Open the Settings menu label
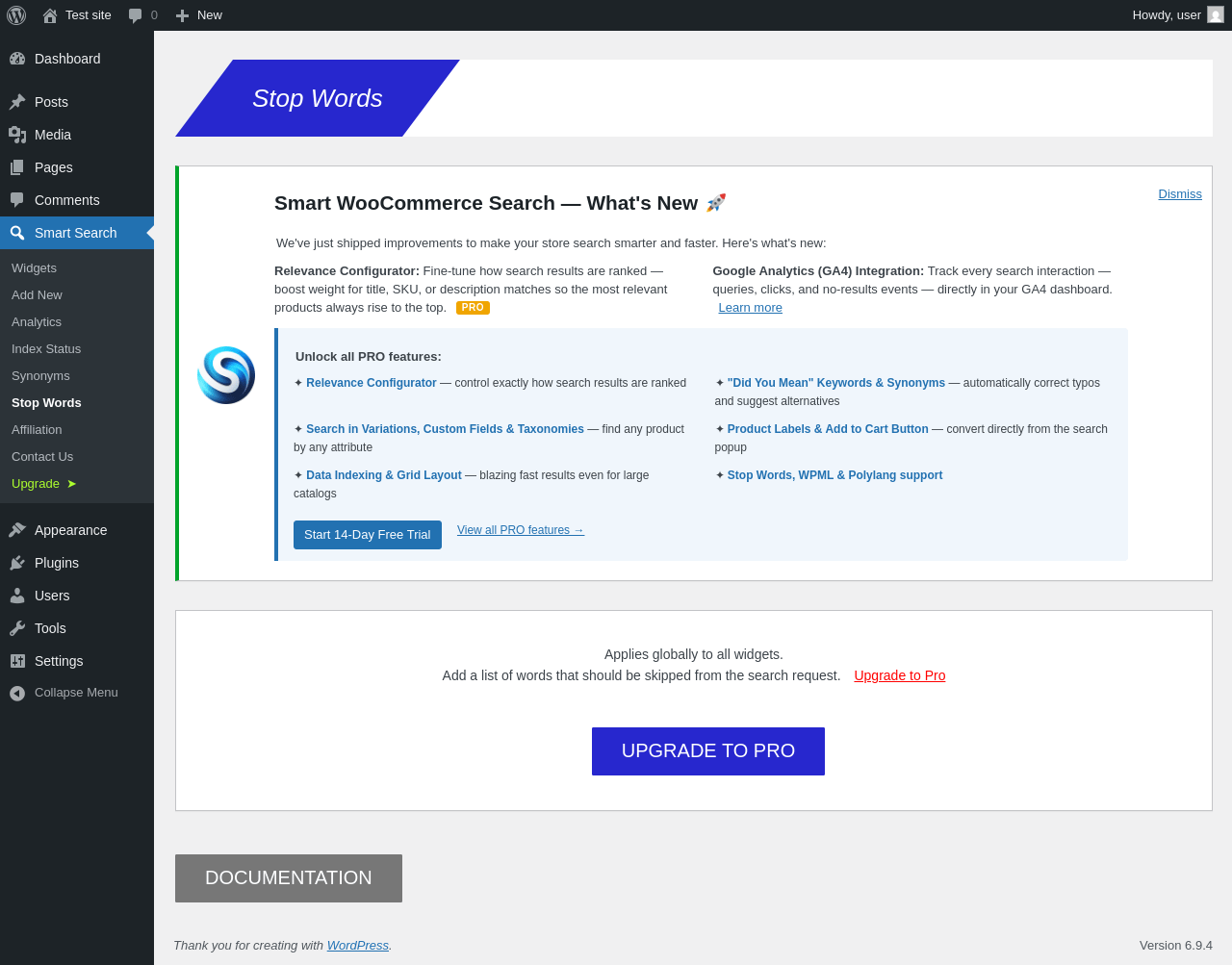This screenshot has width=1232, height=965. pyautogui.click(x=59, y=661)
